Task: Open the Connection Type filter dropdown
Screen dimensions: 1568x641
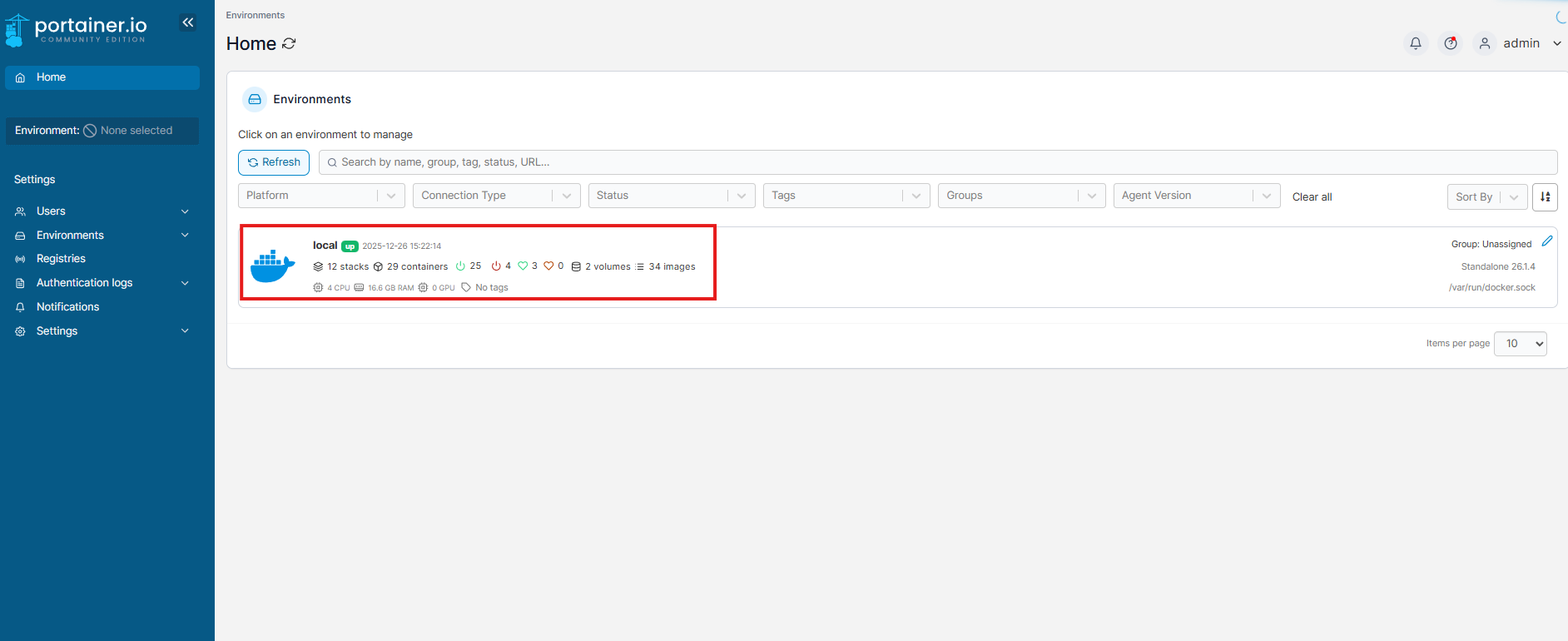Action: 496,196
